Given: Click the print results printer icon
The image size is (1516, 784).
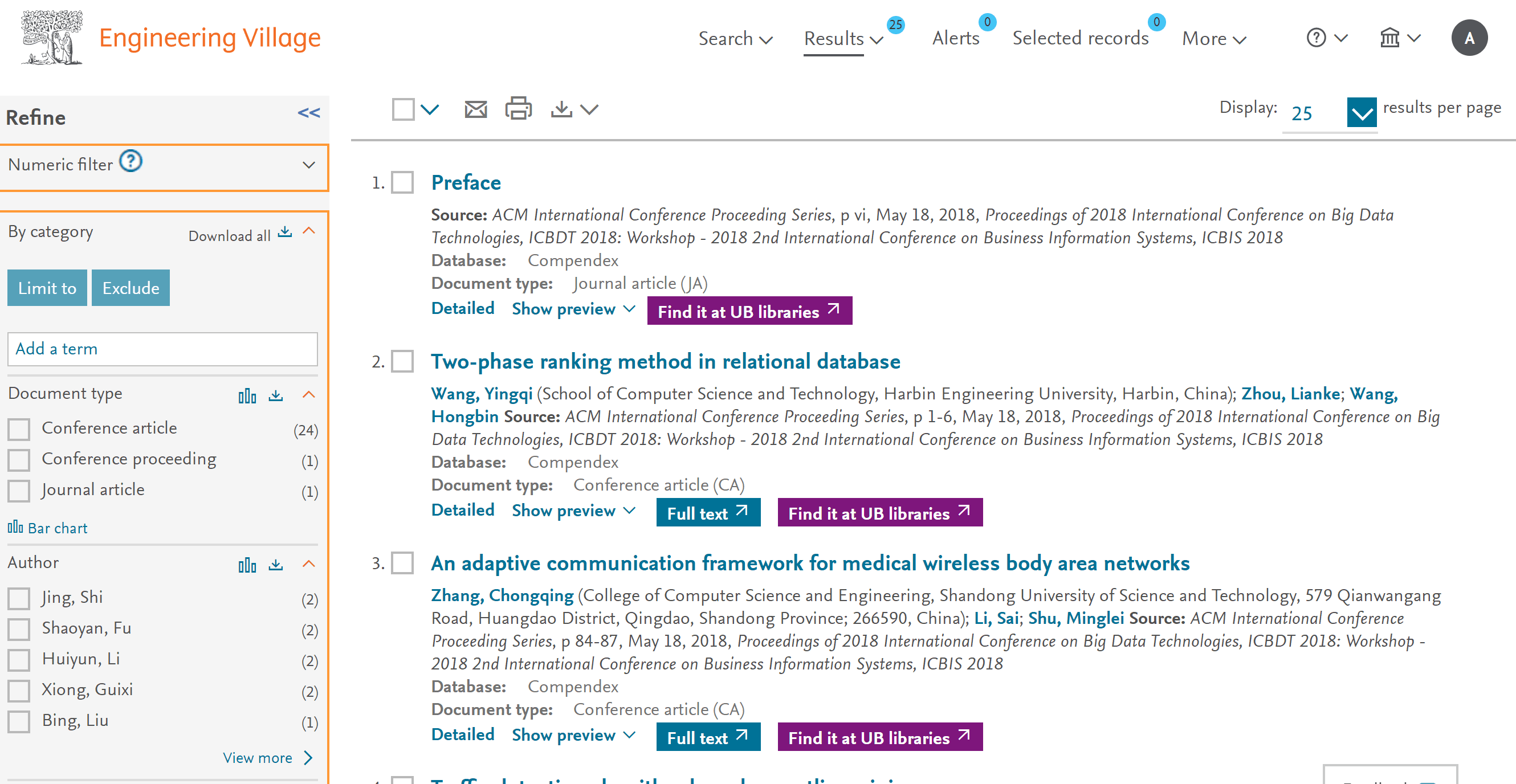Looking at the screenshot, I should point(519,109).
